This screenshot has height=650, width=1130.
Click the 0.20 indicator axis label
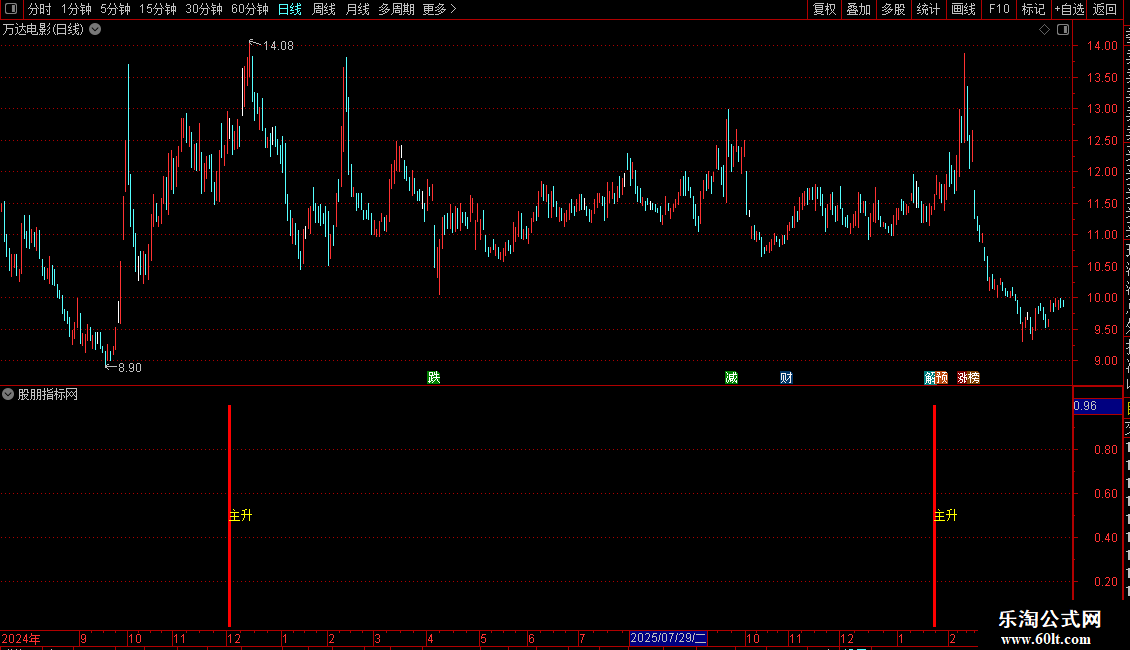click(1106, 582)
